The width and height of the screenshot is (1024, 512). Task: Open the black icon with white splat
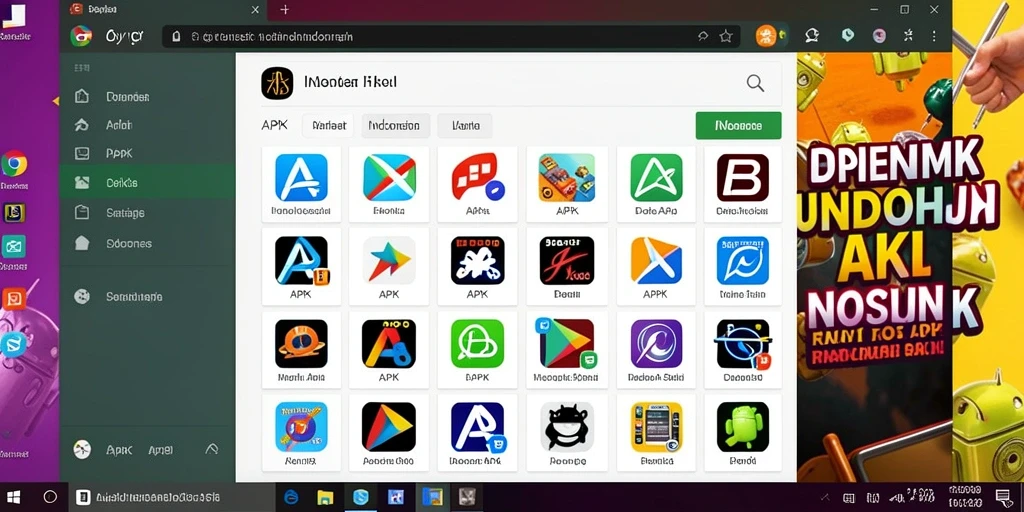(477, 261)
